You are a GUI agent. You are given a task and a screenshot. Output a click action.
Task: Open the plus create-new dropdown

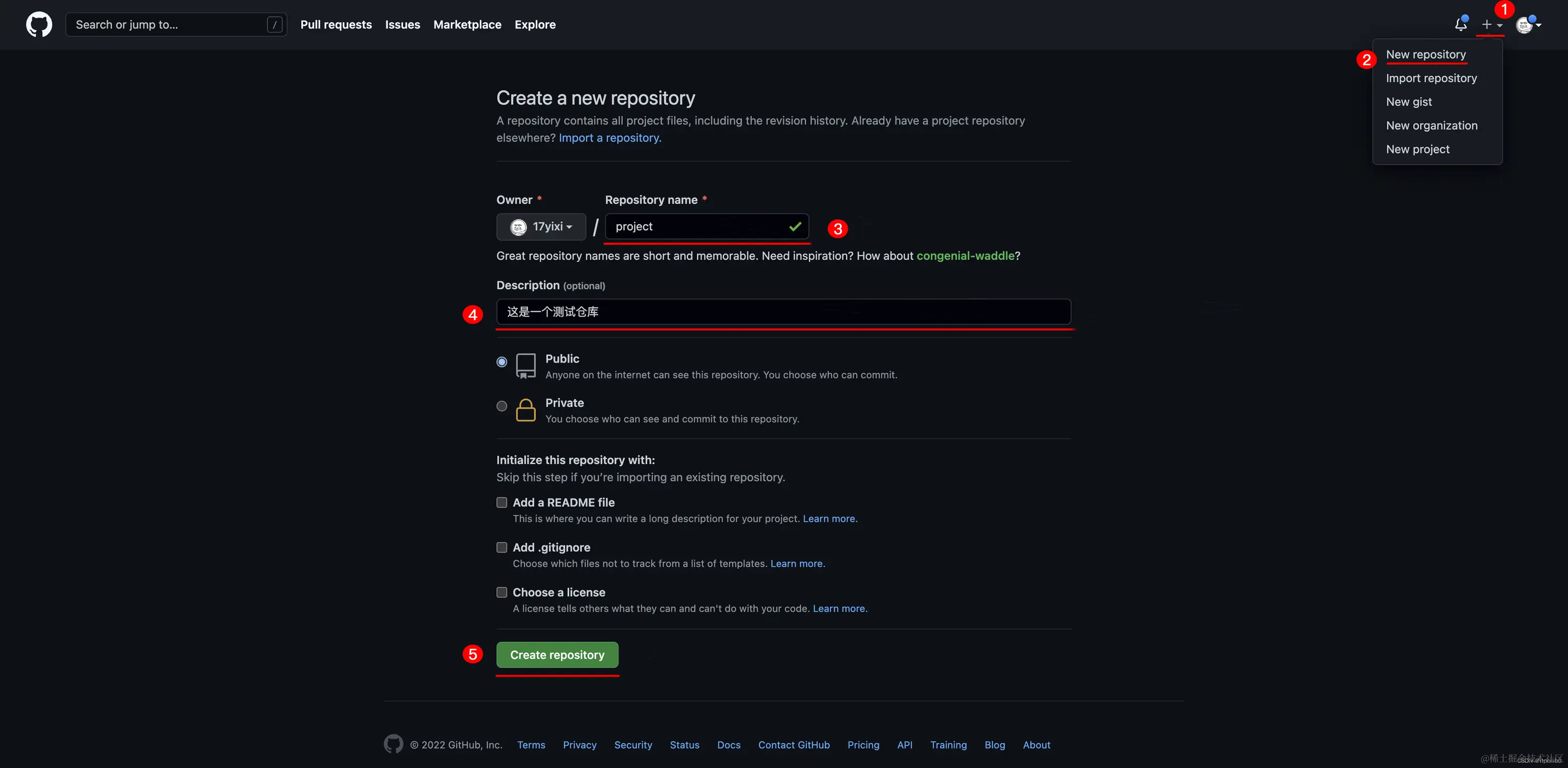click(1491, 24)
